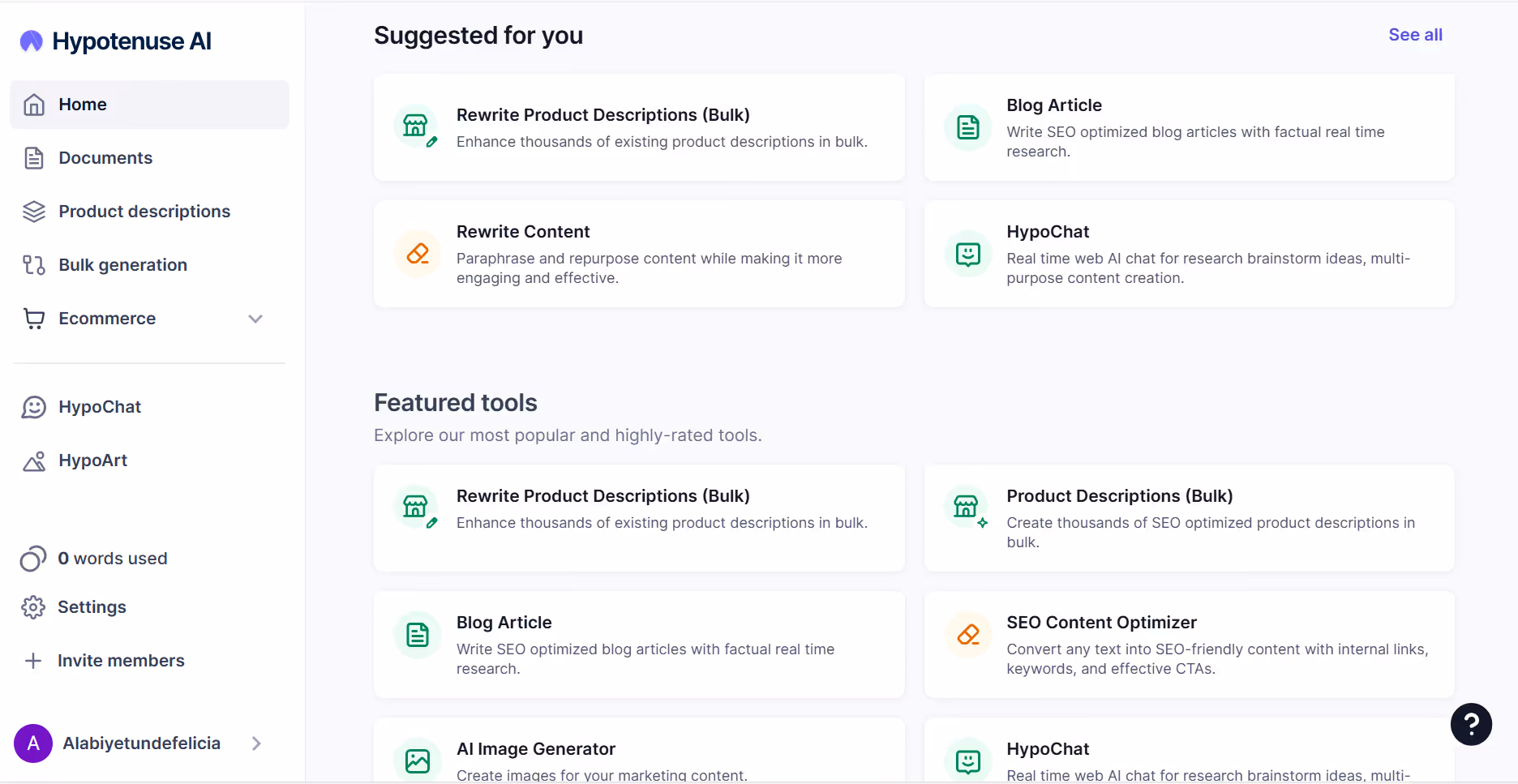This screenshot has height=784, width=1518.
Task: Open the account menu chevron beside Alabiyetundefelicia
Action: (x=256, y=743)
